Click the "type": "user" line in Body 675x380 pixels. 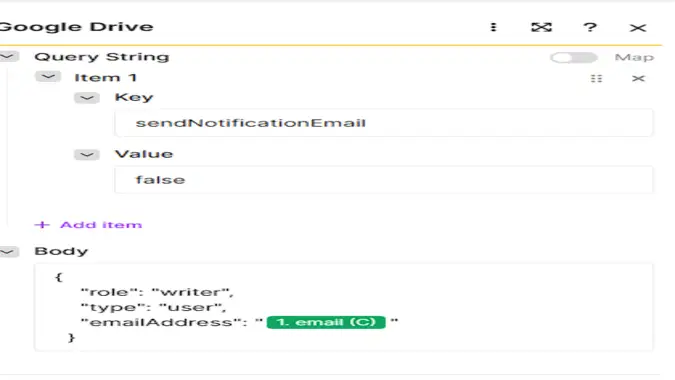pyautogui.click(x=153, y=307)
